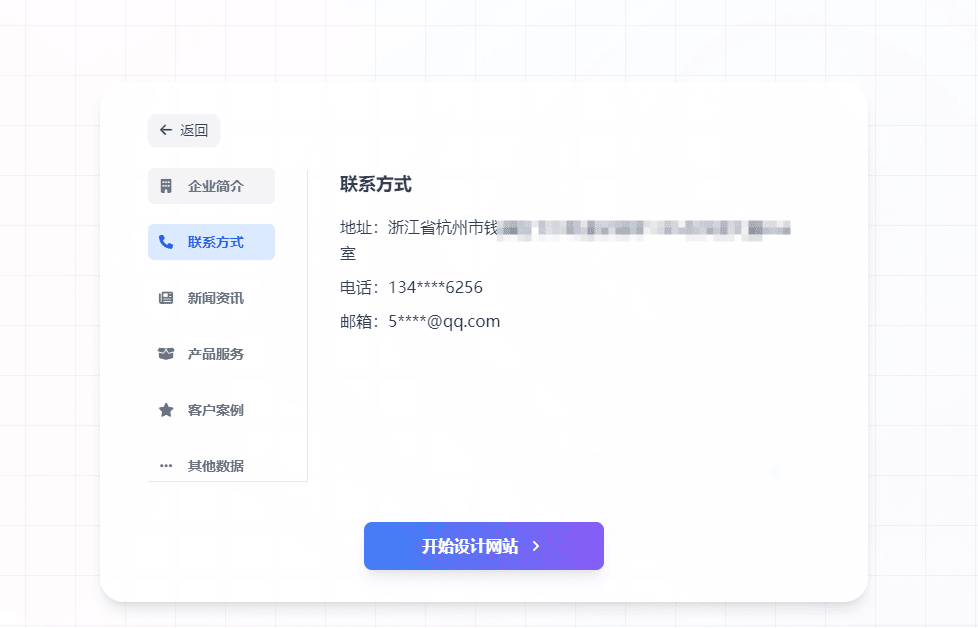The width and height of the screenshot is (978, 628).
Task: Open the 企业简介 tab
Action: coord(215,186)
